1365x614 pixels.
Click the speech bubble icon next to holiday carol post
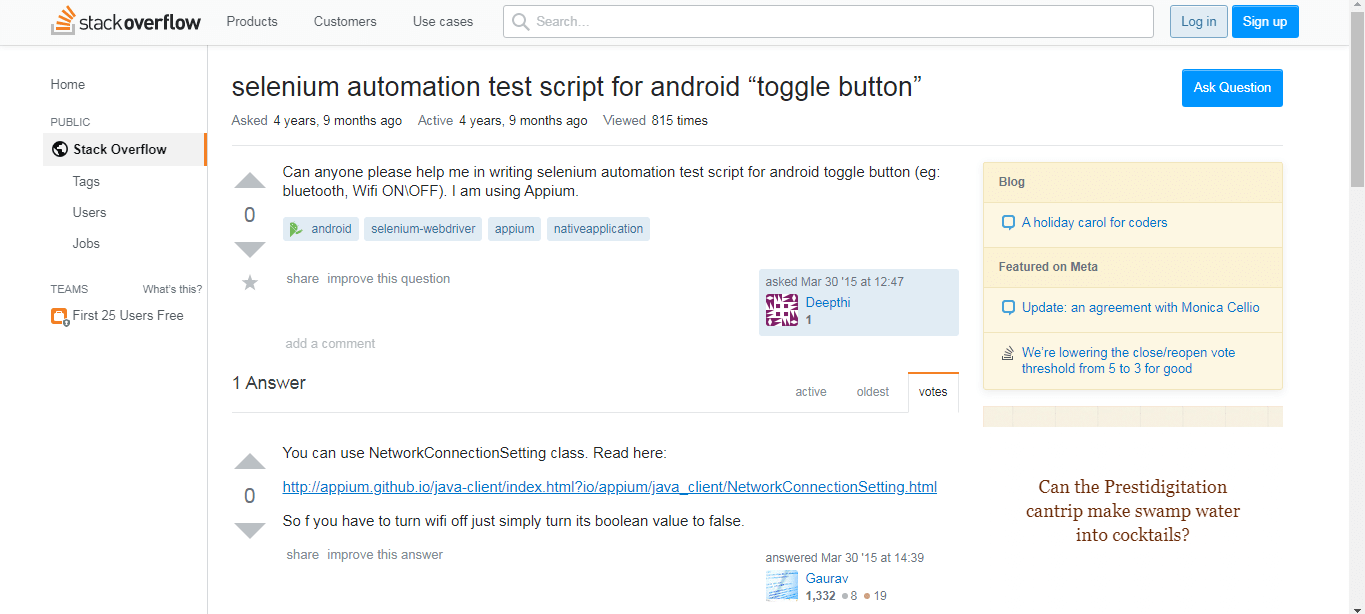[1008, 222]
